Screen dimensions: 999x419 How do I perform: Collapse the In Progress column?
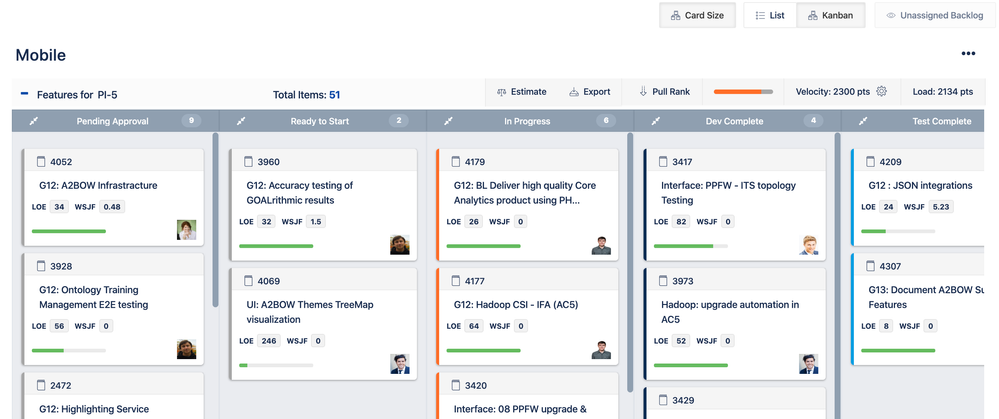(449, 121)
